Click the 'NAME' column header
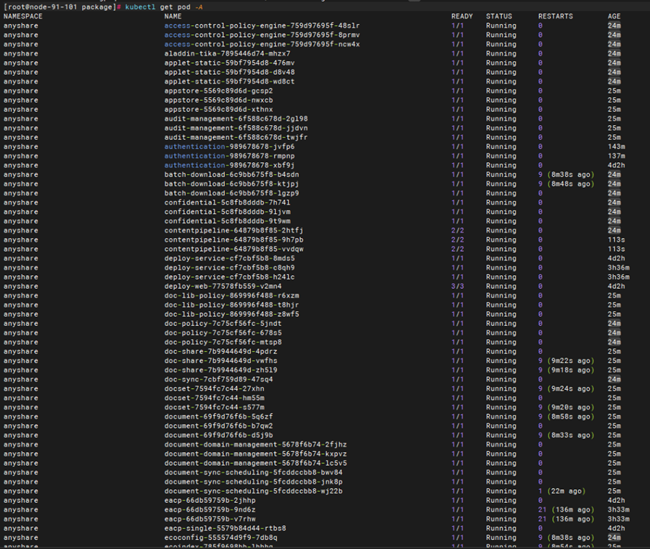 tap(173, 16)
